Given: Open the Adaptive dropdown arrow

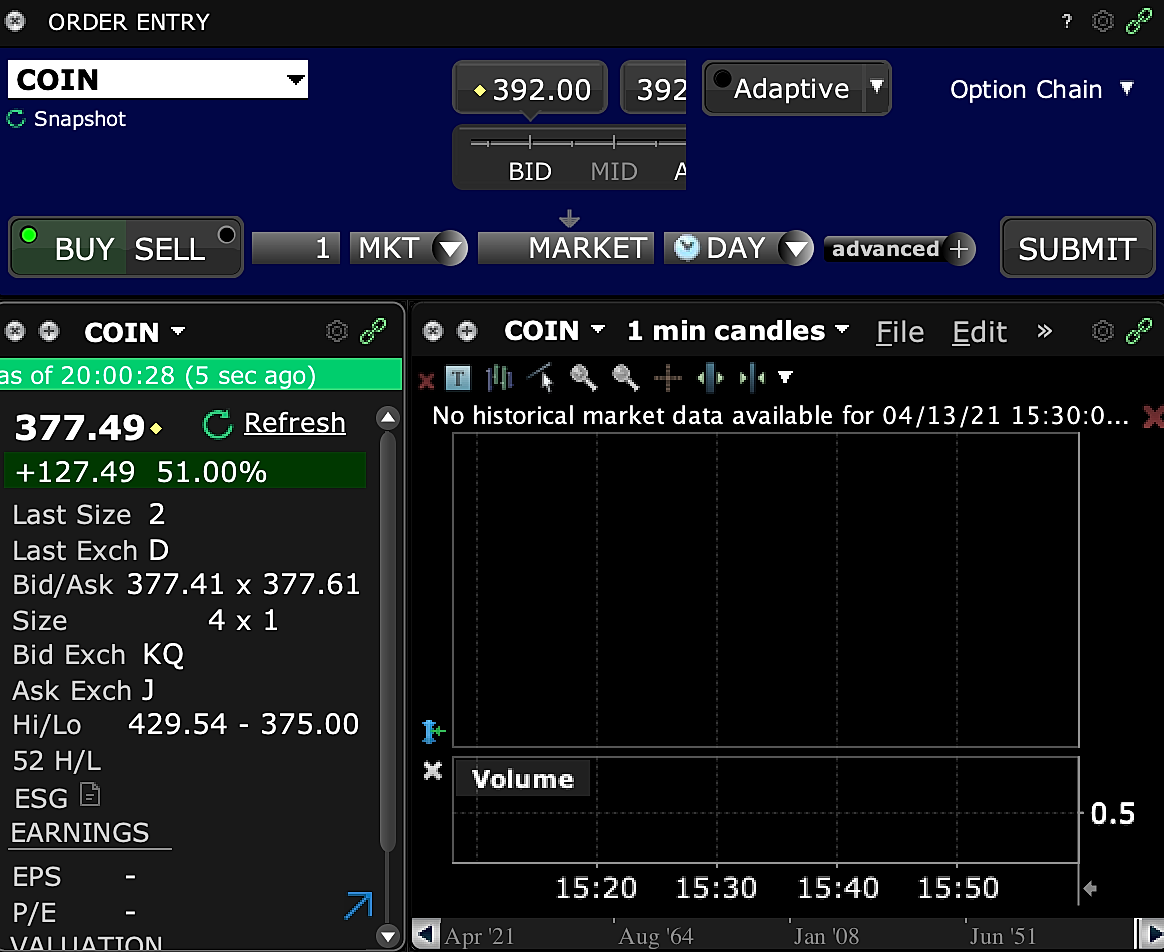Looking at the screenshot, I should coord(877,87).
